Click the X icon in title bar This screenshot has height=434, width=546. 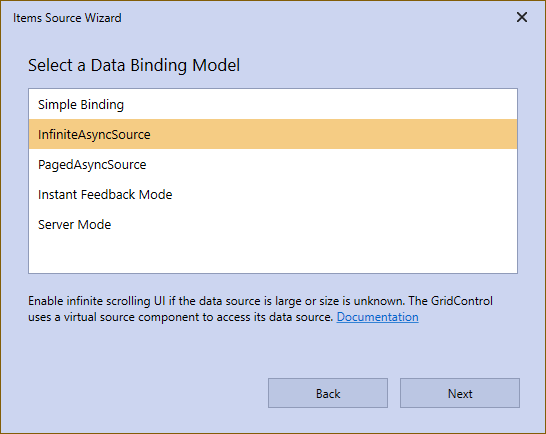pos(522,17)
